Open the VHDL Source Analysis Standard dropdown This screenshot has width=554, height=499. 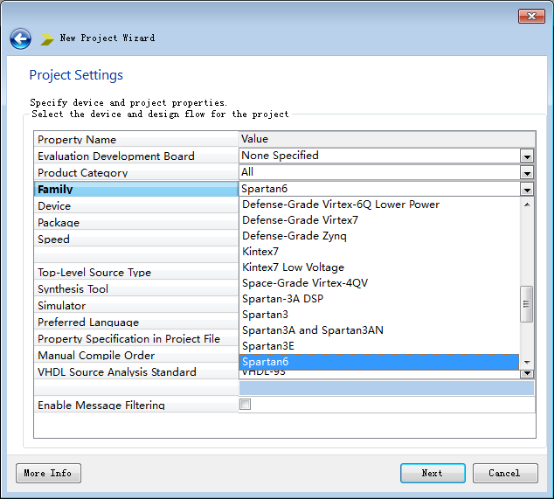pos(527,374)
